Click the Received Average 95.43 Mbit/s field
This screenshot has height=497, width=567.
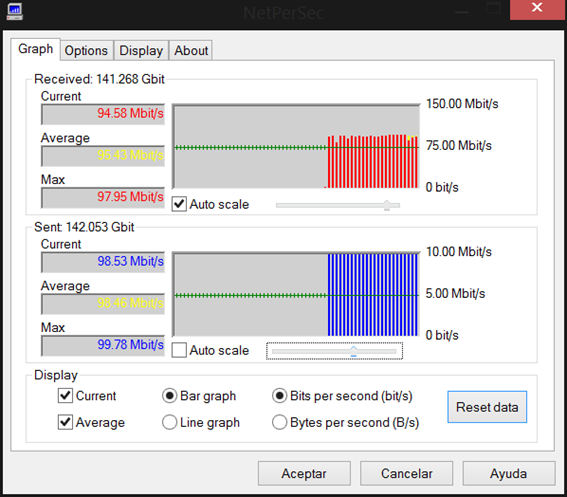(103, 156)
